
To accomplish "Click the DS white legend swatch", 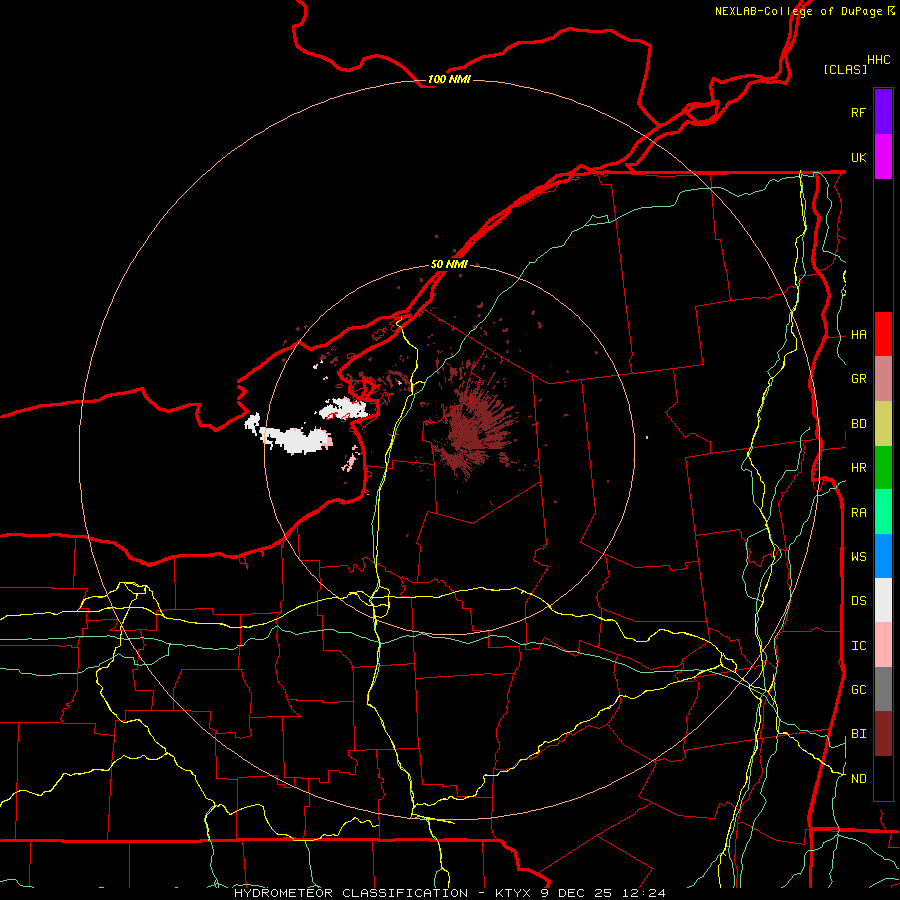I will [x=883, y=600].
